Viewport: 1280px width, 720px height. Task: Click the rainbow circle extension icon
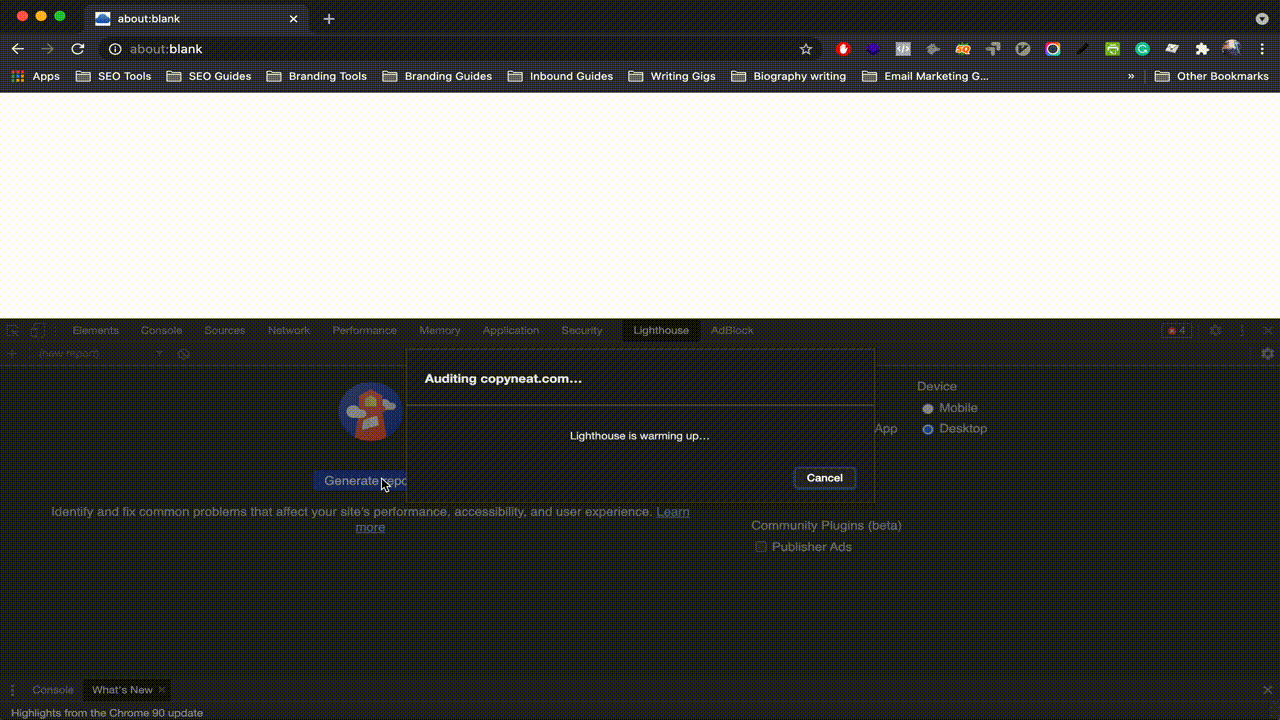[1053, 49]
